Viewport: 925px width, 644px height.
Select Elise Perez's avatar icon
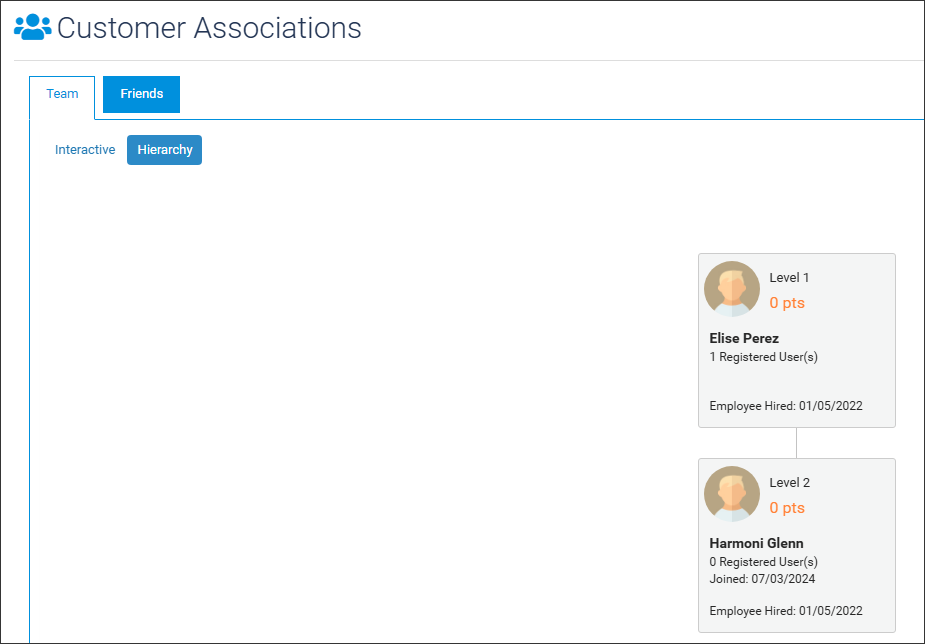click(732, 289)
